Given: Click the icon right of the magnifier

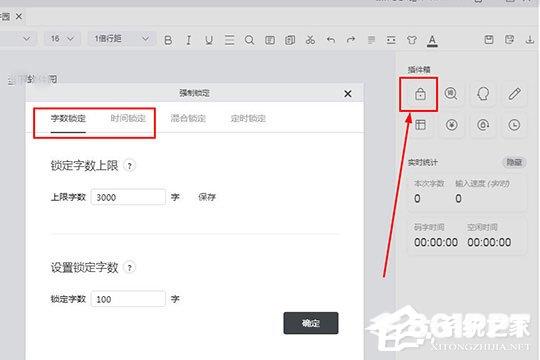Looking at the screenshot, I should pyautogui.click(x=270, y=40).
